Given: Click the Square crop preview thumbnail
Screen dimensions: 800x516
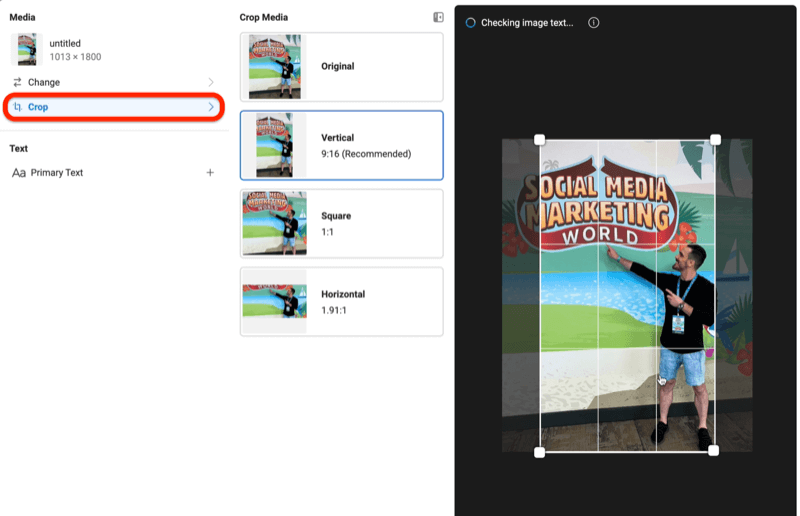Looking at the screenshot, I should coord(274,224).
